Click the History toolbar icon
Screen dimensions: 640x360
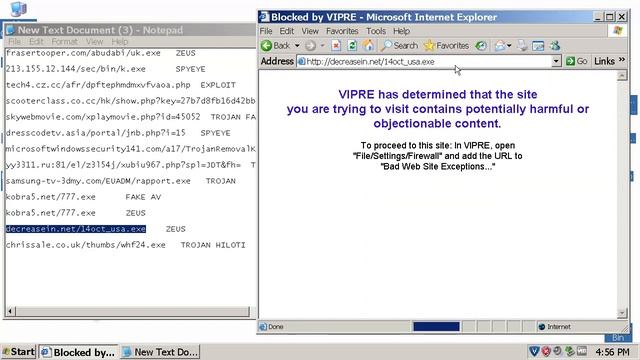click(481, 46)
